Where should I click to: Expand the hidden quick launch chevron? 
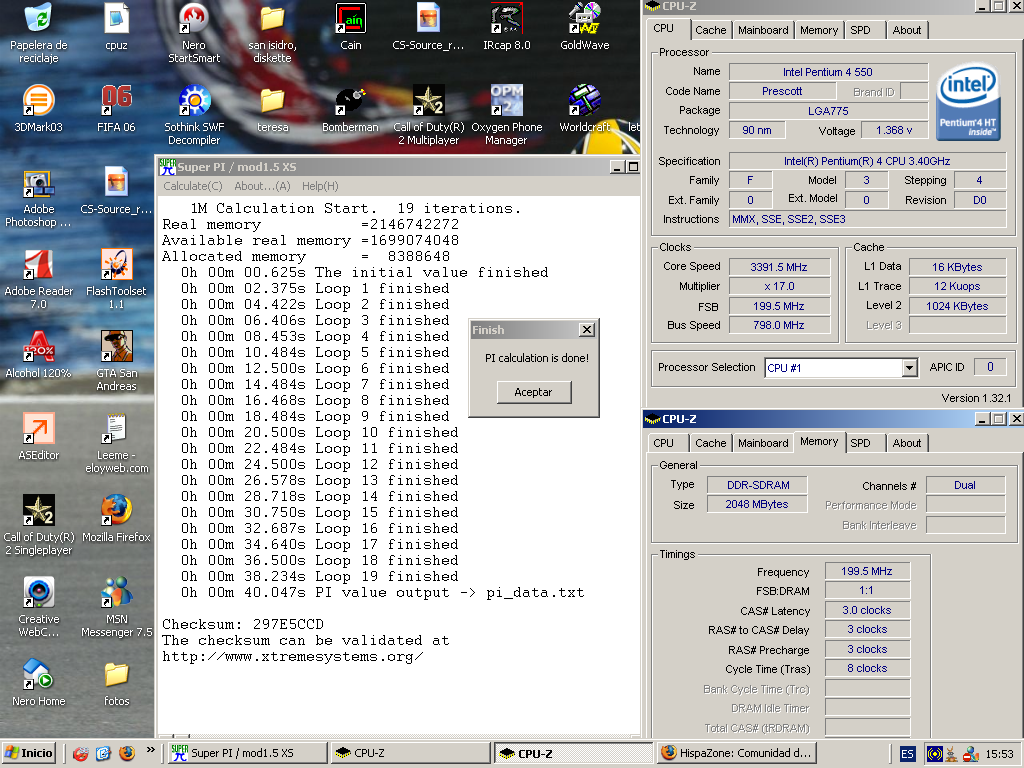click(151, 749)
